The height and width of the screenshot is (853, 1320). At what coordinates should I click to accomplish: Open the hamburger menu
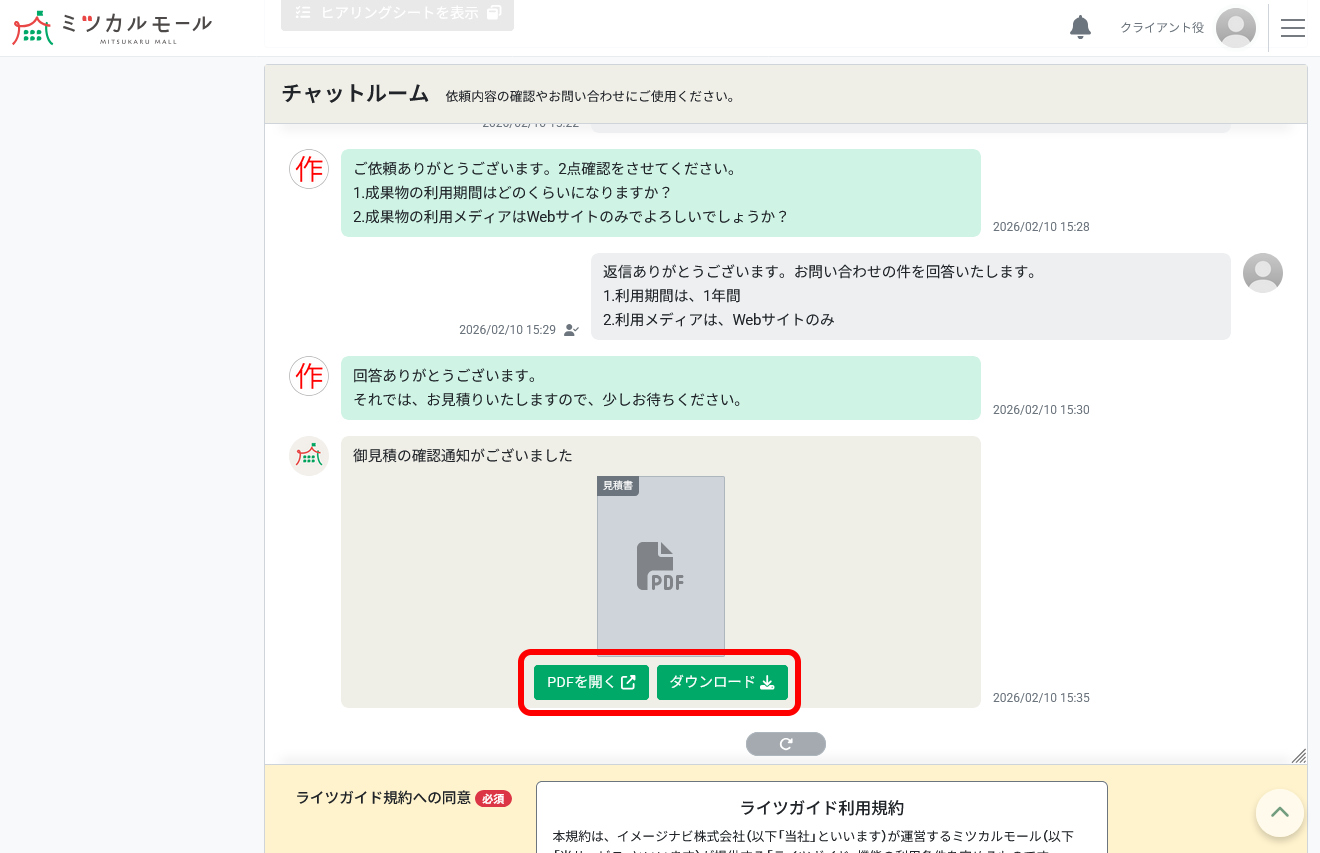click(1293, 28)
